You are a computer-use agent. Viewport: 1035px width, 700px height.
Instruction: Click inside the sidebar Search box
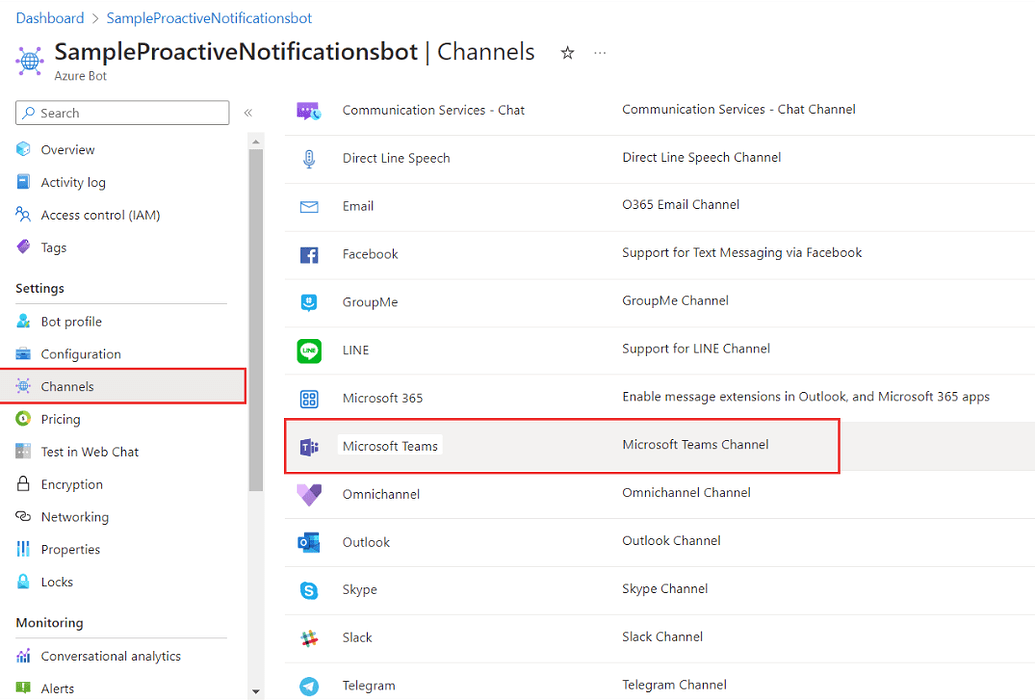pos(120,112)
